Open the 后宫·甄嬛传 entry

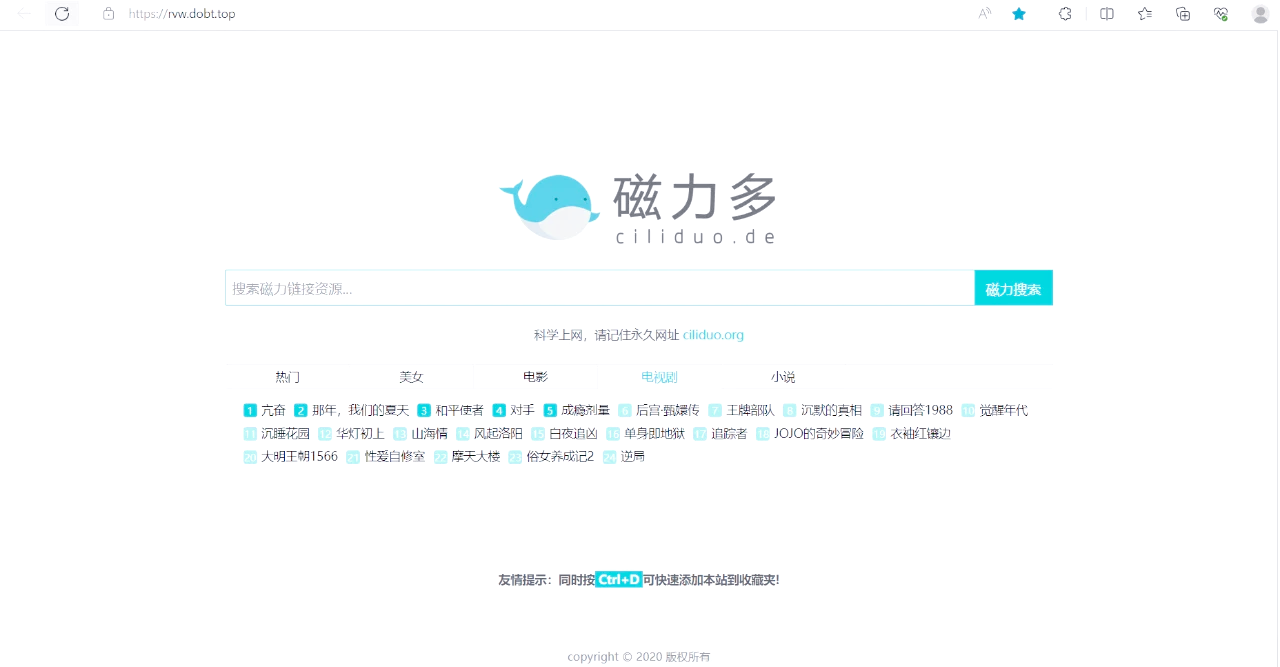pos(667,410)
